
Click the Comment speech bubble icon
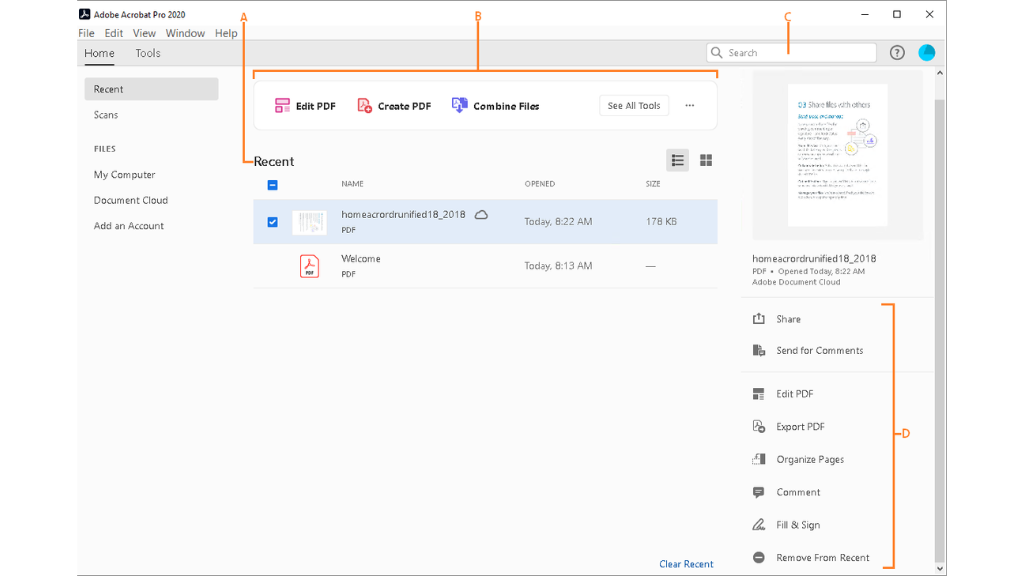point(758,492)
